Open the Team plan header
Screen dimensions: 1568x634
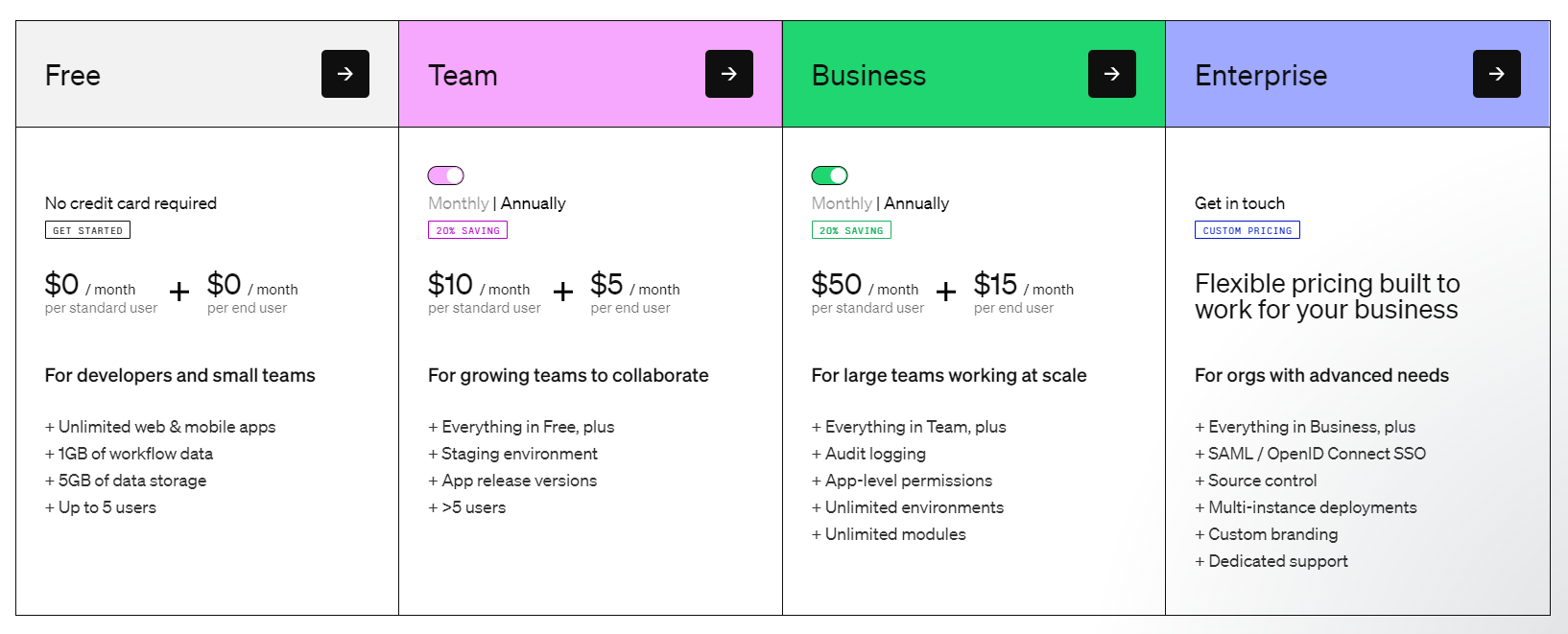pos(463,76)
